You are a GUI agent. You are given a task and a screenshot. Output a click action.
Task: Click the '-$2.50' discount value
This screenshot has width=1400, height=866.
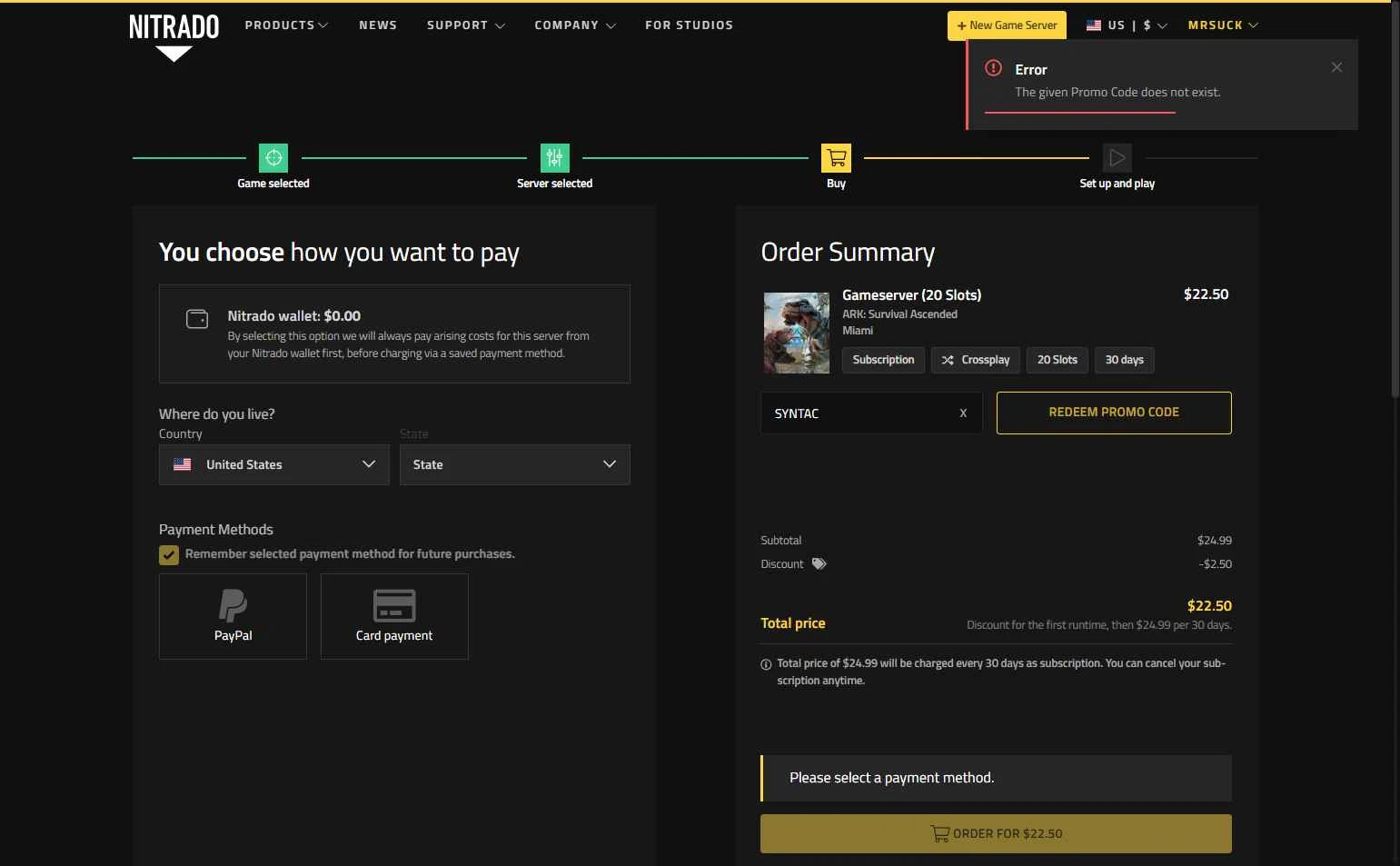1216,564
